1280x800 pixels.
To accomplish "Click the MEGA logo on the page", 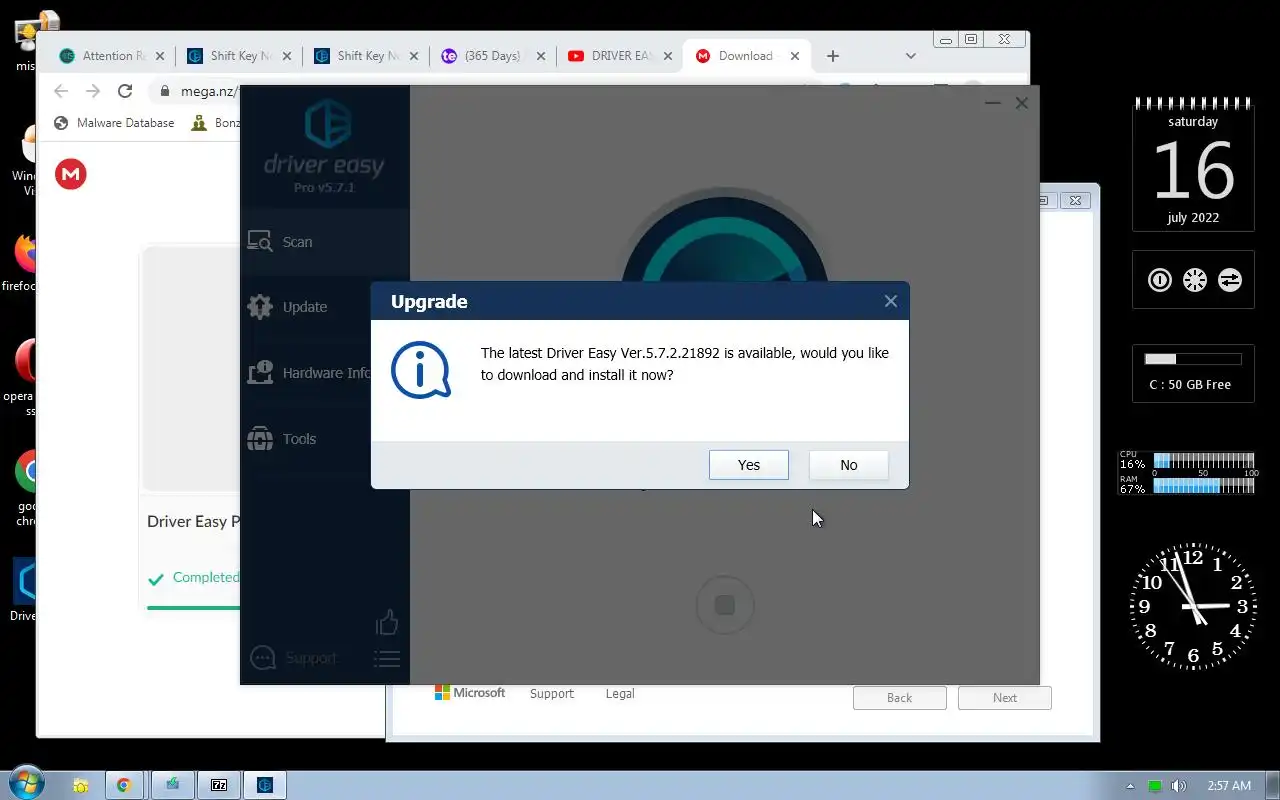I will 71,174.
